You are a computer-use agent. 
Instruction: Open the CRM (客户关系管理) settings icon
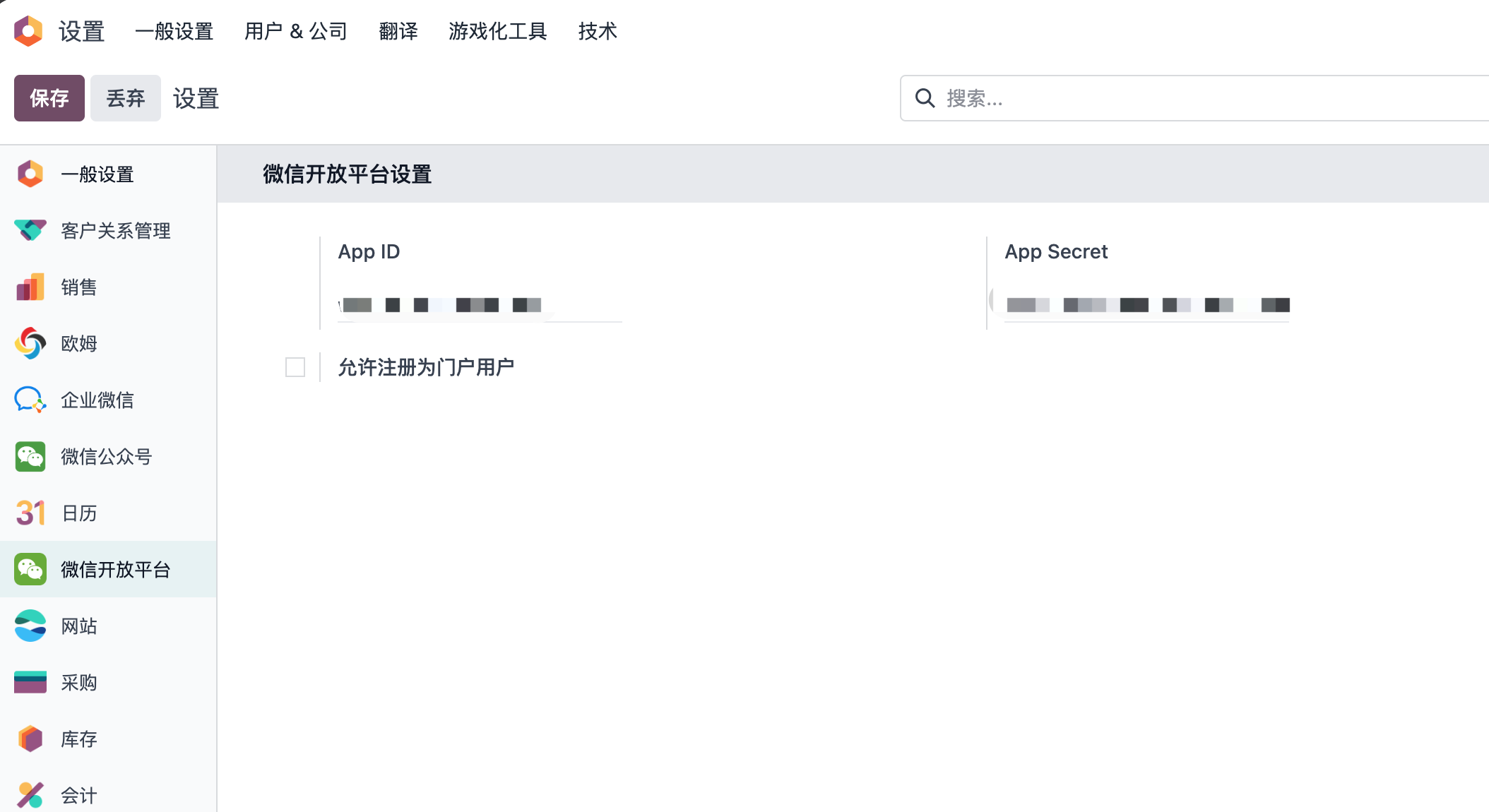(30, 230)
